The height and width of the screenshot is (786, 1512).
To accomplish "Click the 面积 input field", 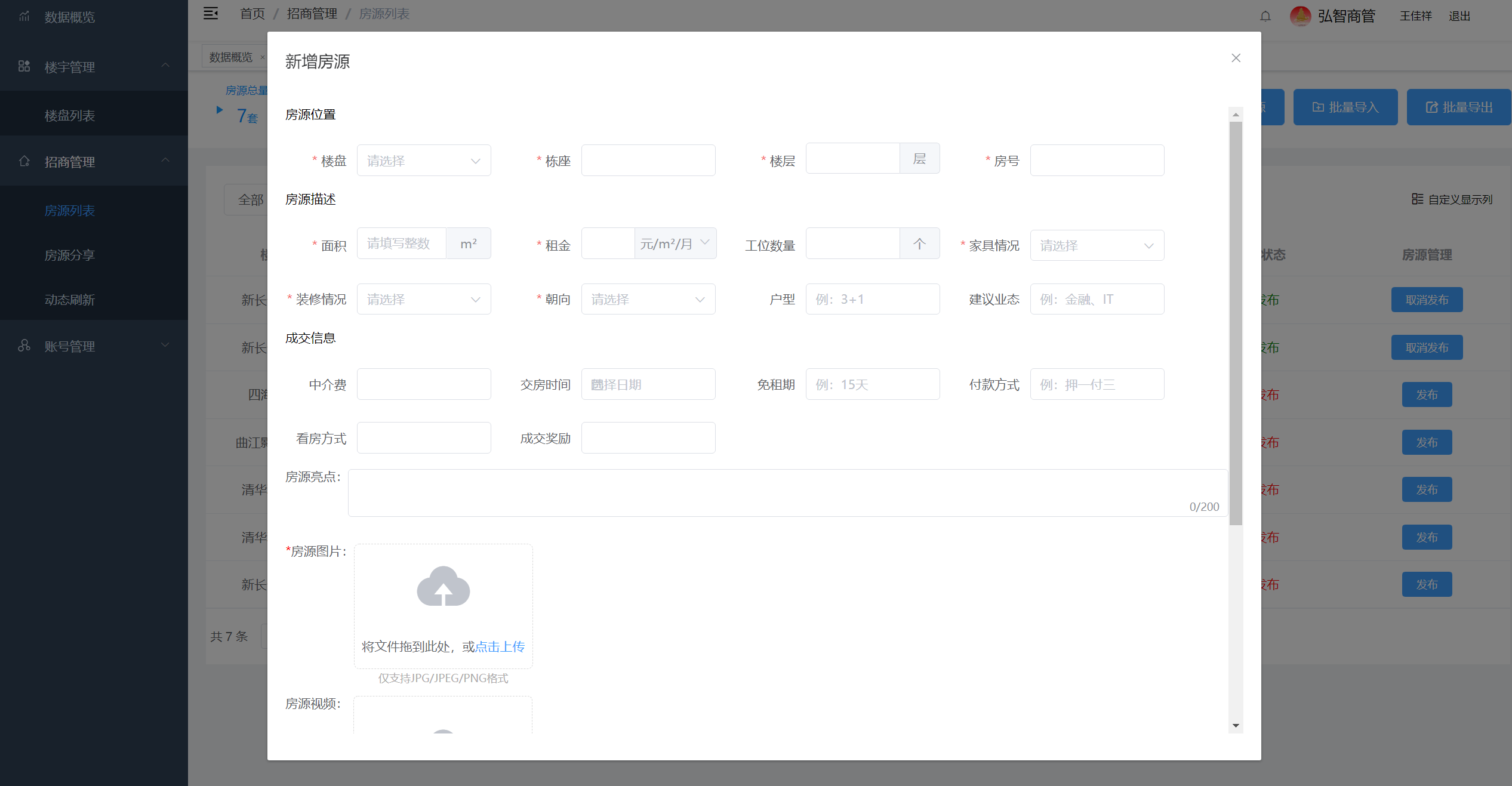I will (402, 243).
